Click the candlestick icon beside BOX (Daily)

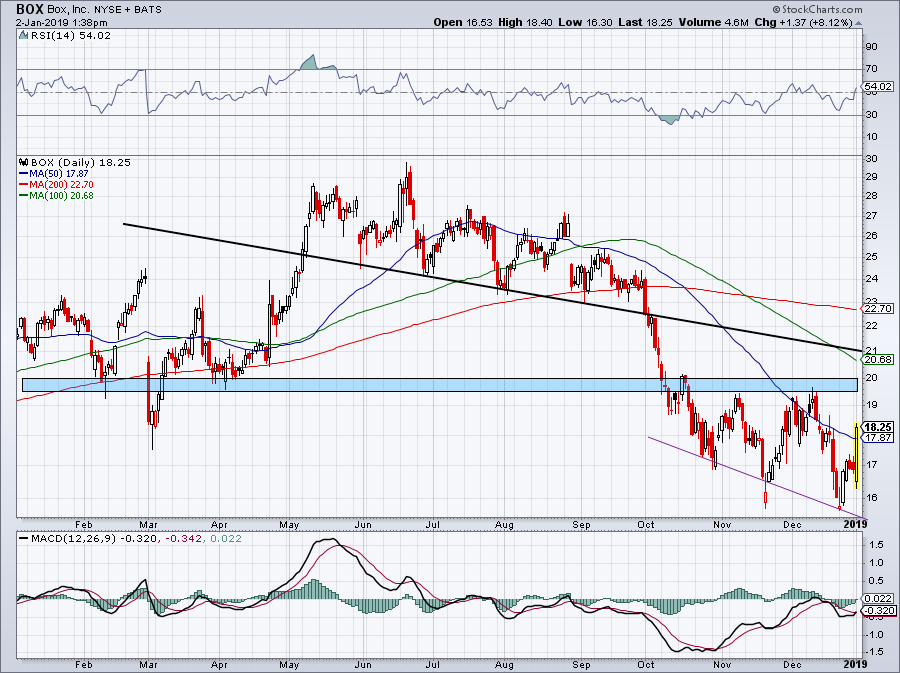point(24,162)
